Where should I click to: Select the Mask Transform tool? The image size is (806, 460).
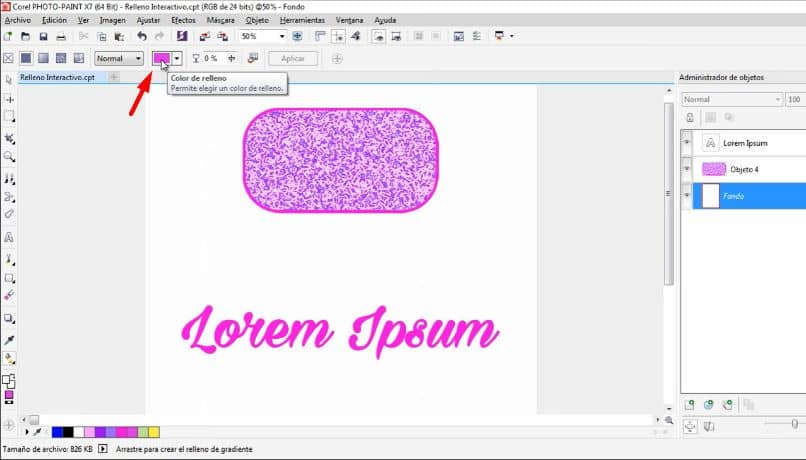[9, 99]
